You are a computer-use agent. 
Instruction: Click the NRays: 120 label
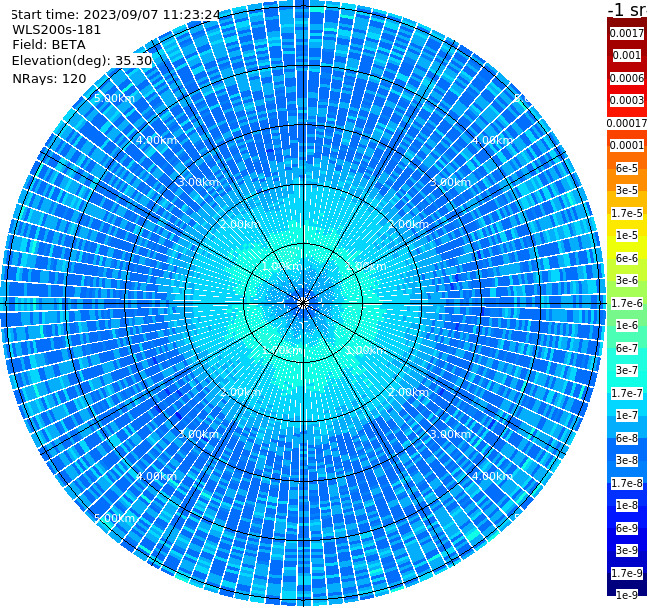click(x=49, y=78)
